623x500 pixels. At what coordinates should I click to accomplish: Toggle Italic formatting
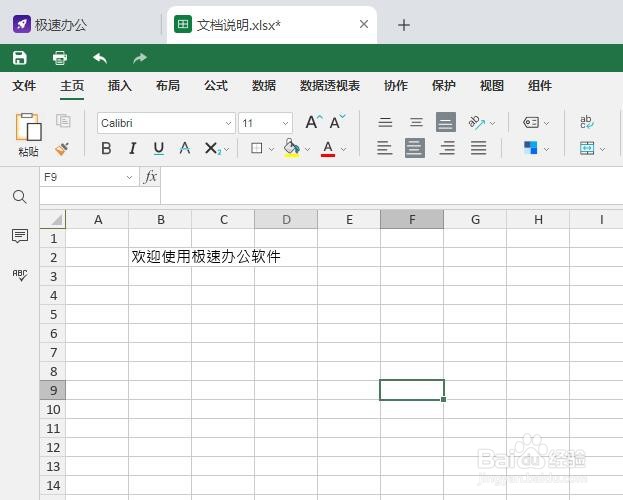point(133,149)
